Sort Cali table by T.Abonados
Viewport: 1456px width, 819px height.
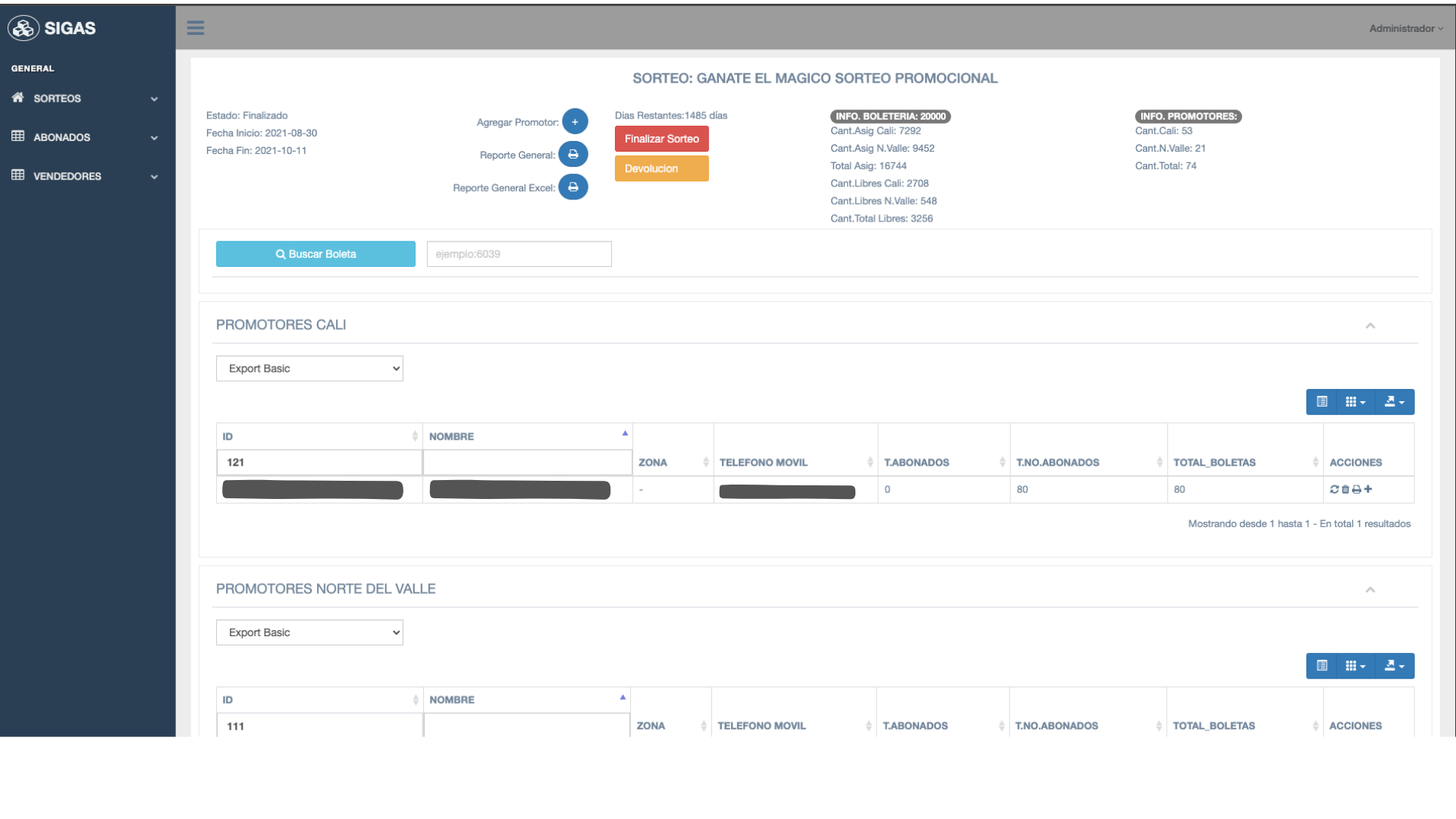[944, 462]
